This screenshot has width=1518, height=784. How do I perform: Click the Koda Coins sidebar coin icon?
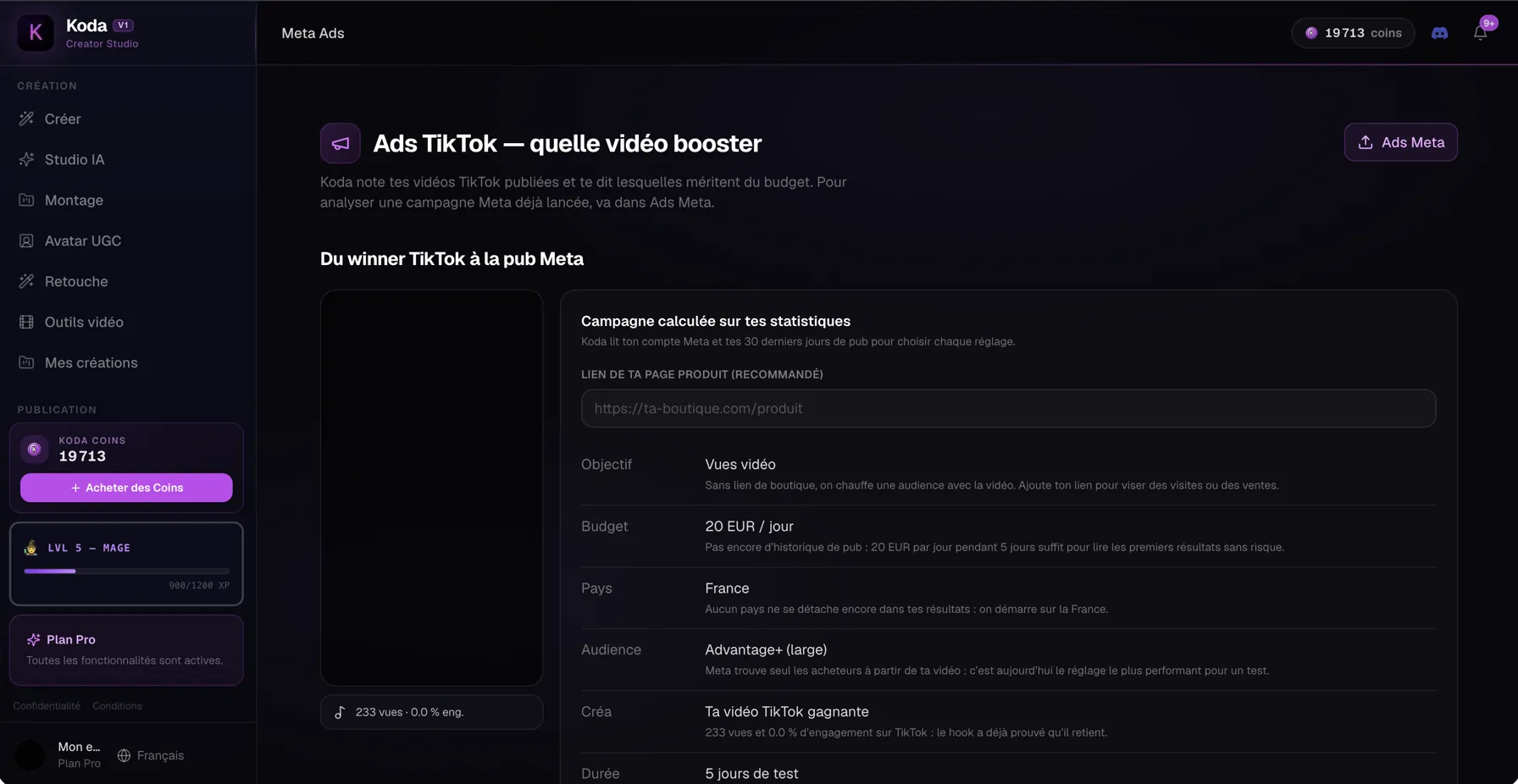click(35, 449)
